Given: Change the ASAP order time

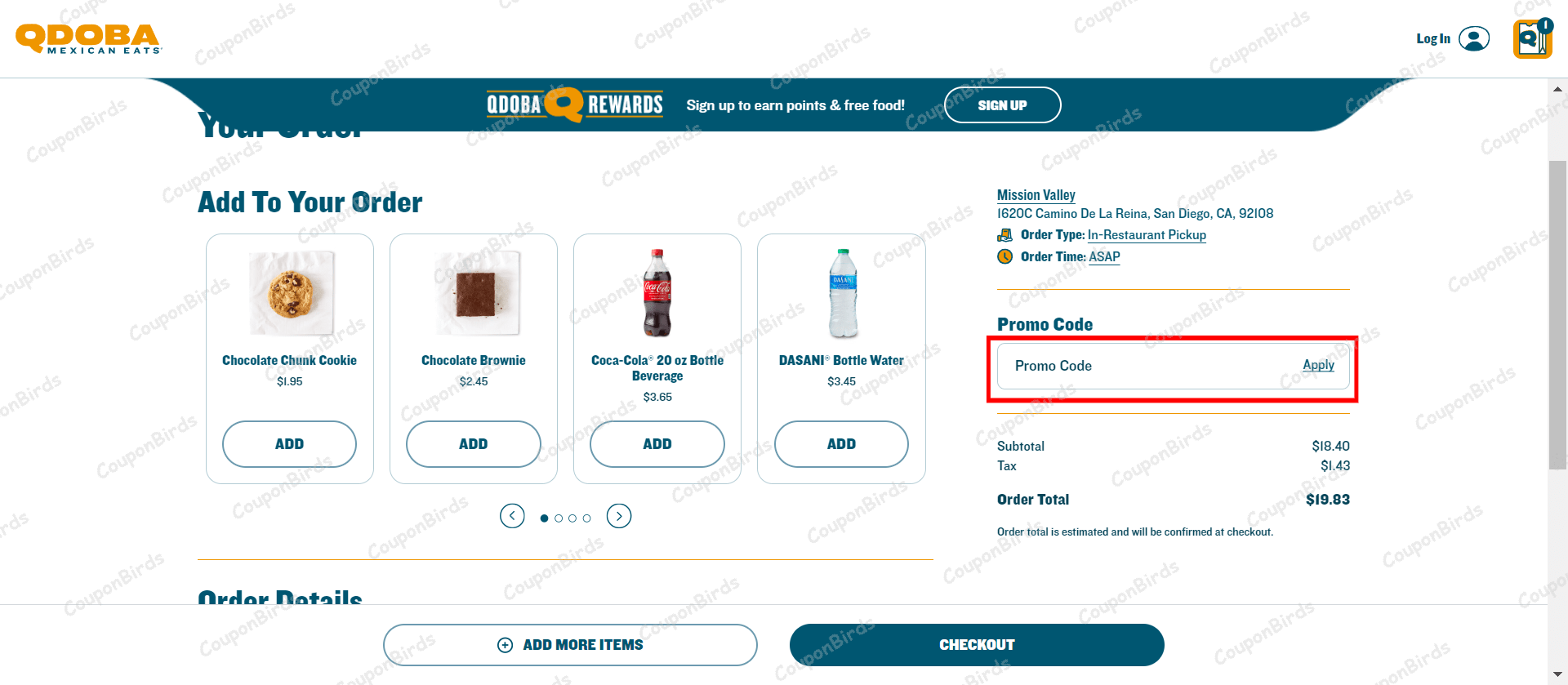Looking at the screenshot, I should click(x=1104, y=256).
